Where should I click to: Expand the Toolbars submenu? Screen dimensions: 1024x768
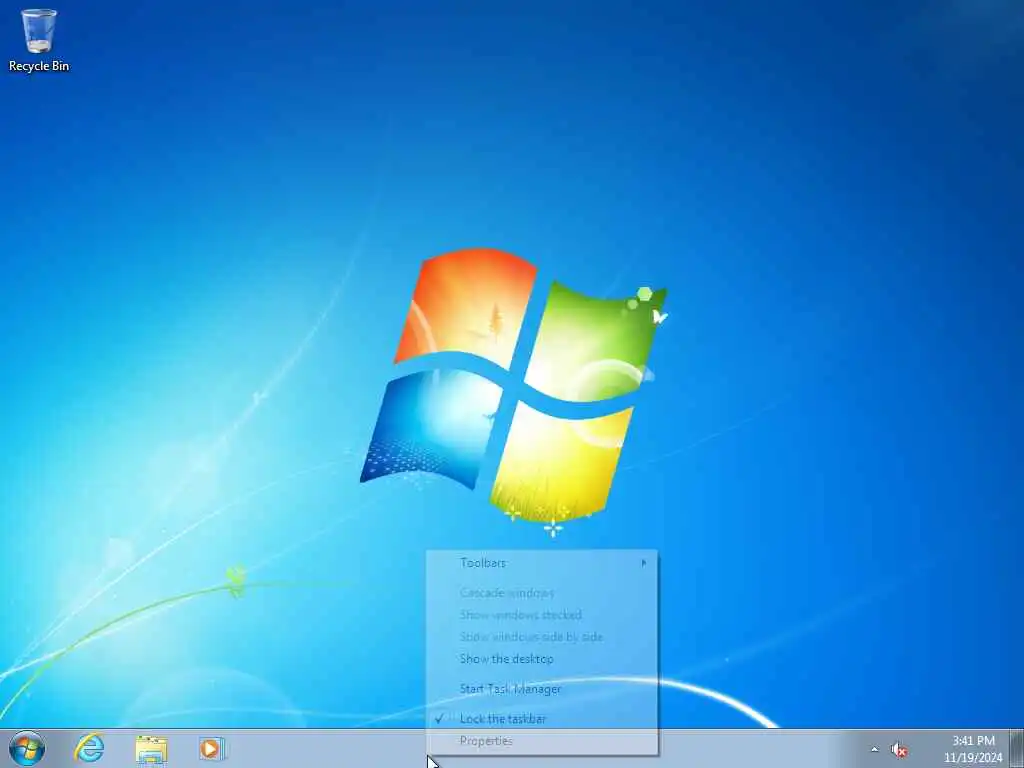[x=542, y=563]
